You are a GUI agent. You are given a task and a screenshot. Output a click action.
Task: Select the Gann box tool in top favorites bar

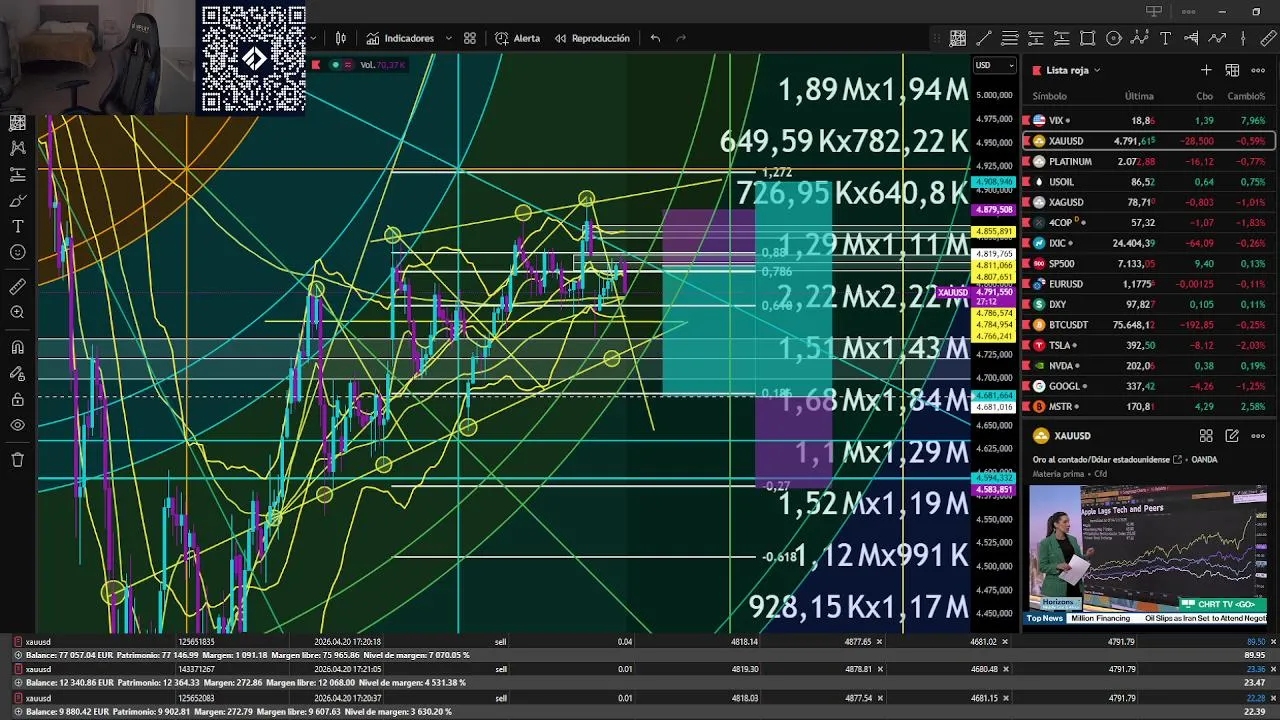click(x=958, y=38)
